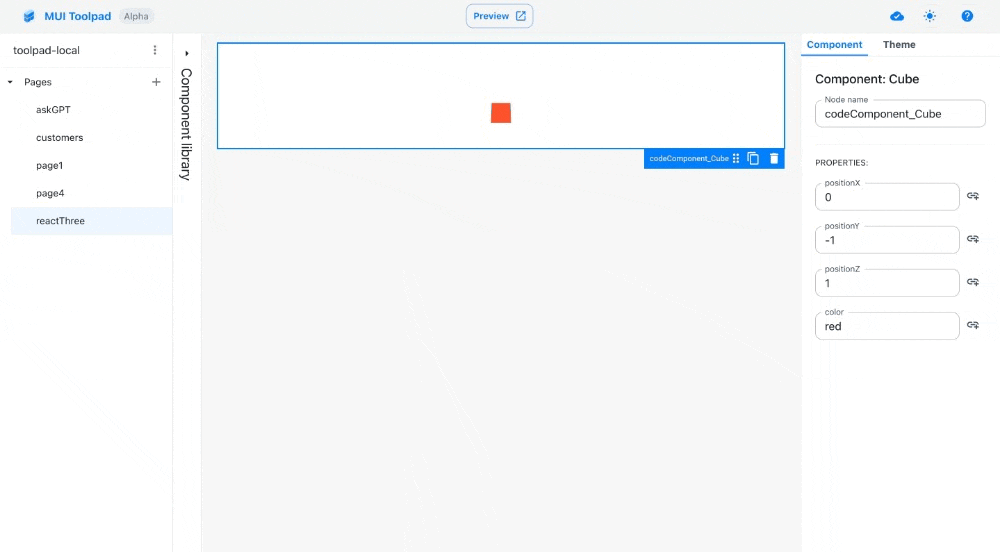Open toolpad-local options menu
The image size is (1000, 552).
pos(155,50)
